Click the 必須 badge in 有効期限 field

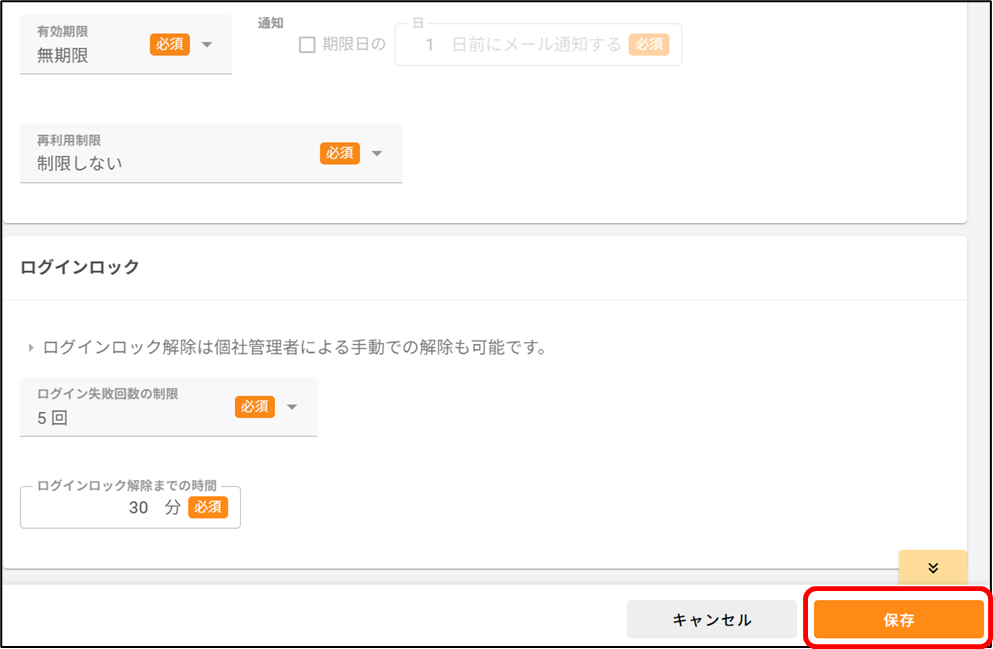170,44
